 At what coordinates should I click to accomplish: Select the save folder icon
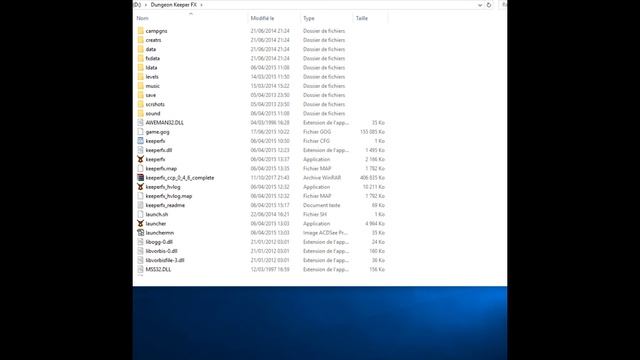(x=140, y=95)
